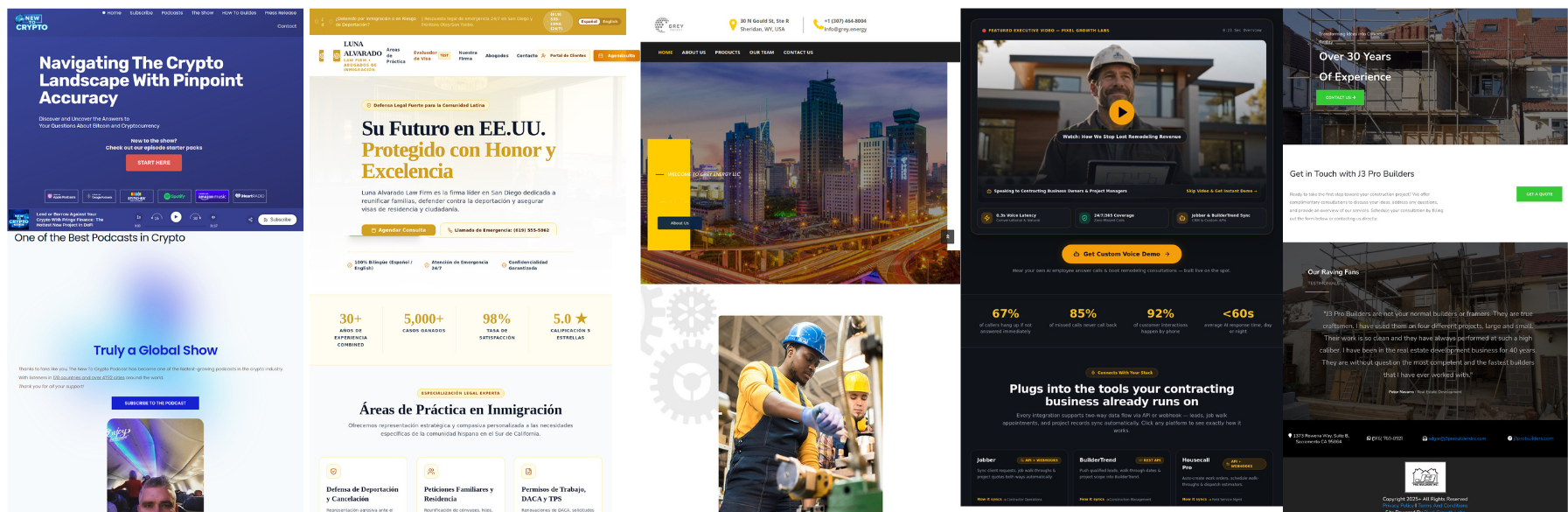Click the Jobber integration card

point(1018,479)
